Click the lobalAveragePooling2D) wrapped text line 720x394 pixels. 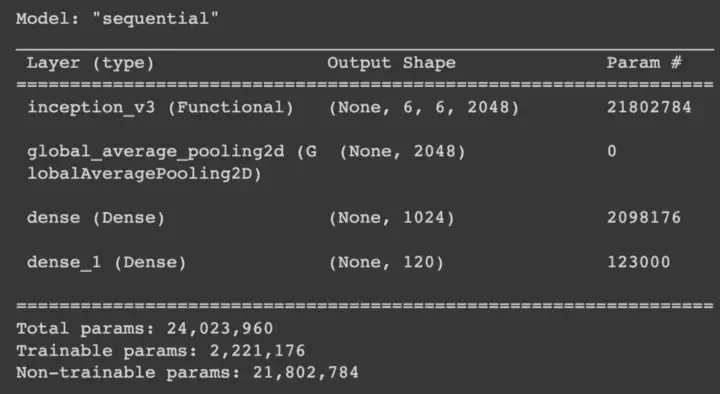(x=144, y=174)
